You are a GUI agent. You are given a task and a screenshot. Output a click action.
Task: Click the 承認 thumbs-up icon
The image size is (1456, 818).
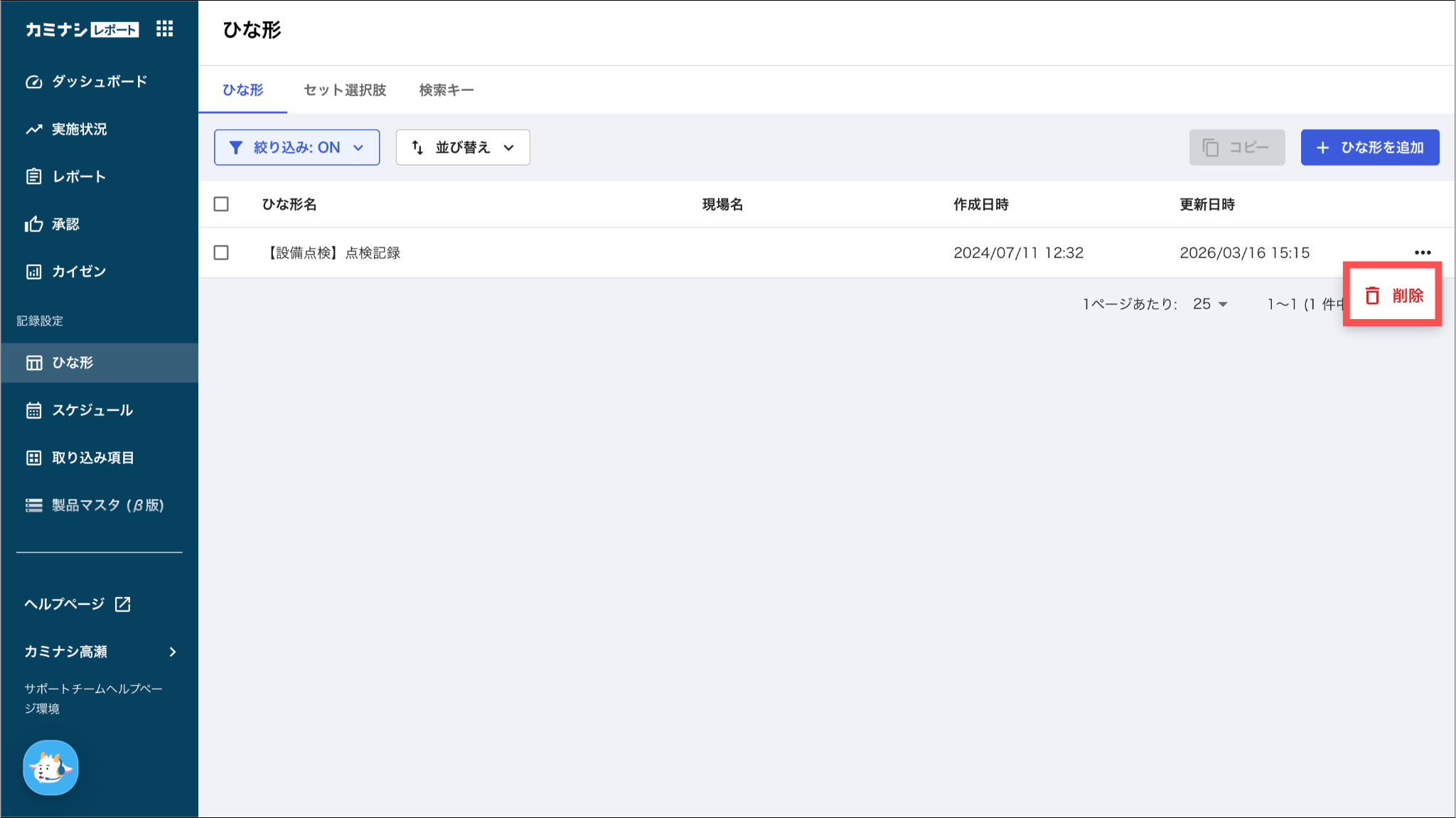(x=33, y=225)
